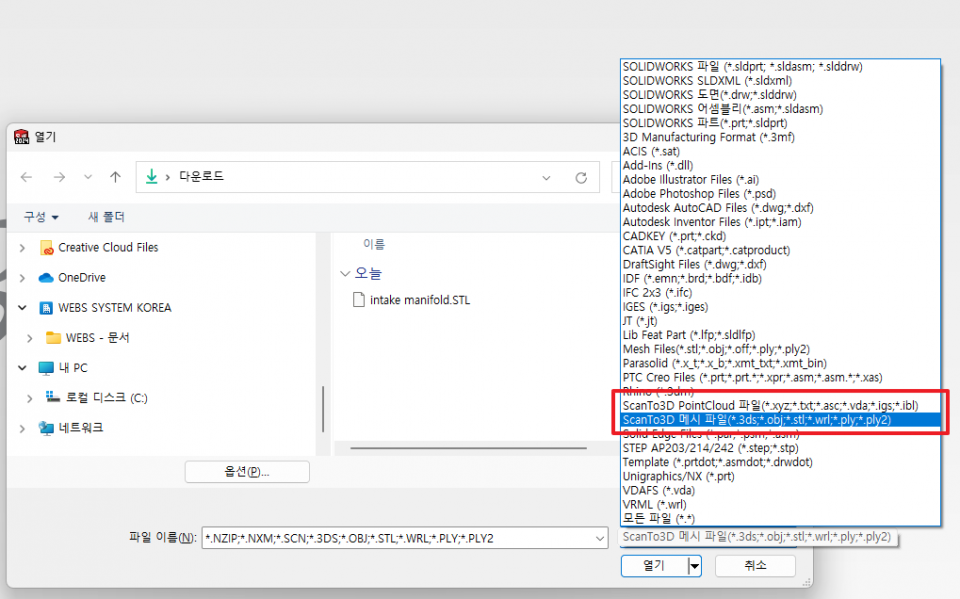This screenshot has width=960, height=599.
Task: Select the 로컬 디스크 (C:) drive icon
Action: (x=53, y=397)
